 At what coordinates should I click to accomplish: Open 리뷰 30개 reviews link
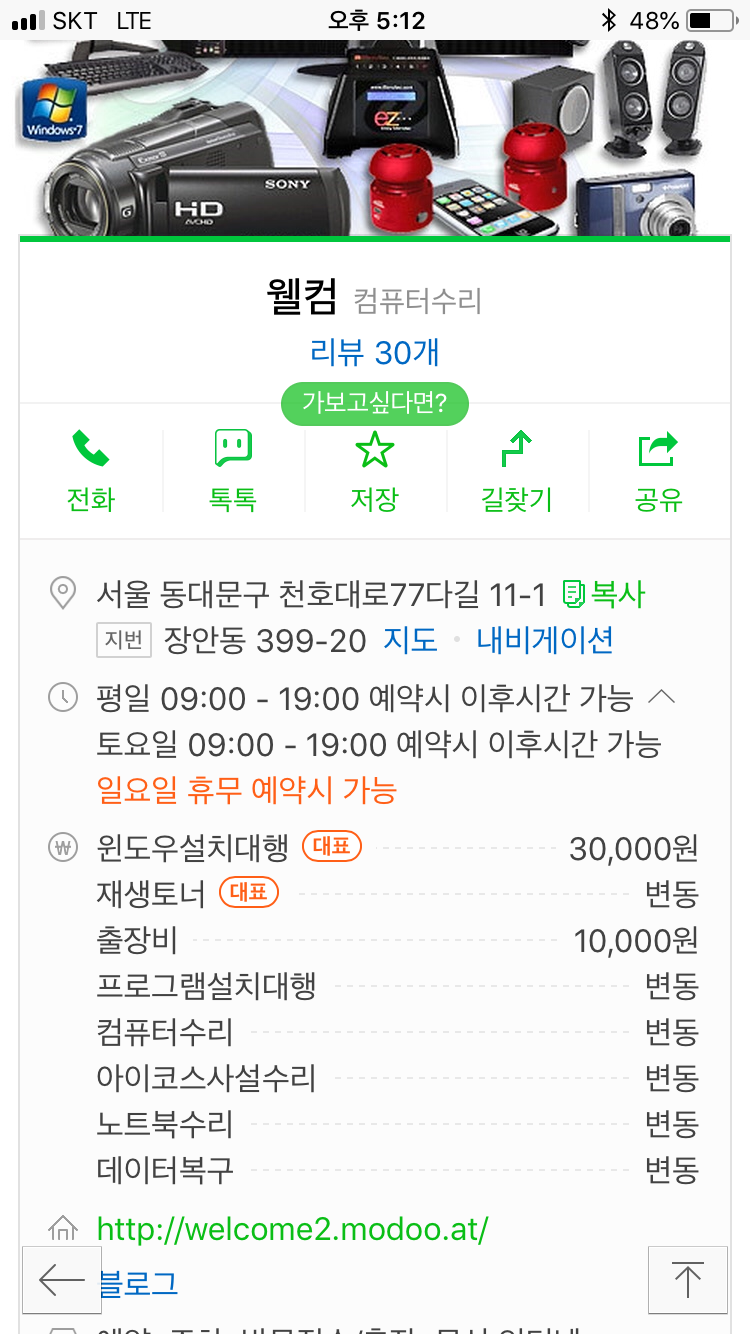point(375,352)
